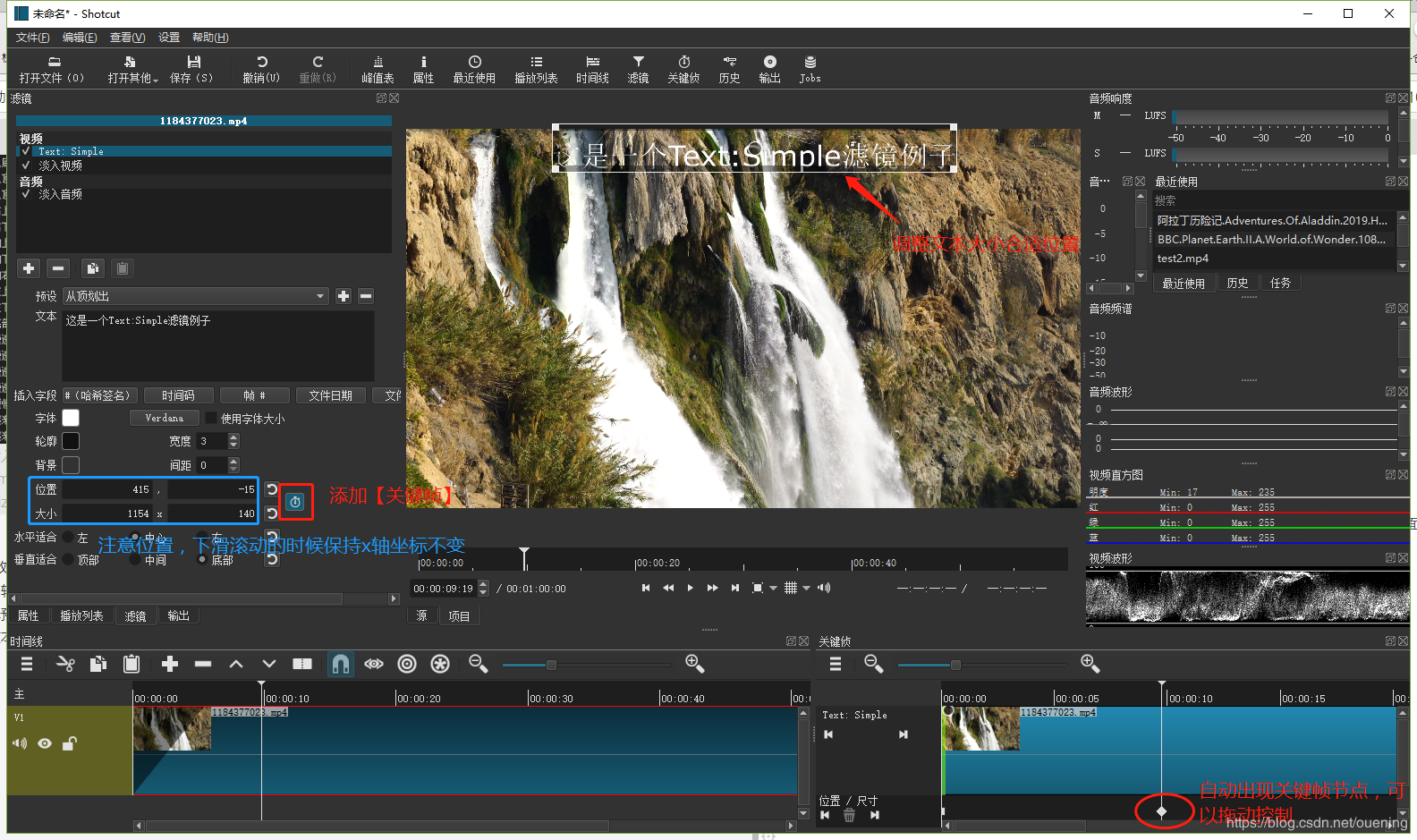The width and height of the screenshot is (1417, 840).
Task: Open the 峰值表 peak meter panel
Action: click(x=378, y=69)
